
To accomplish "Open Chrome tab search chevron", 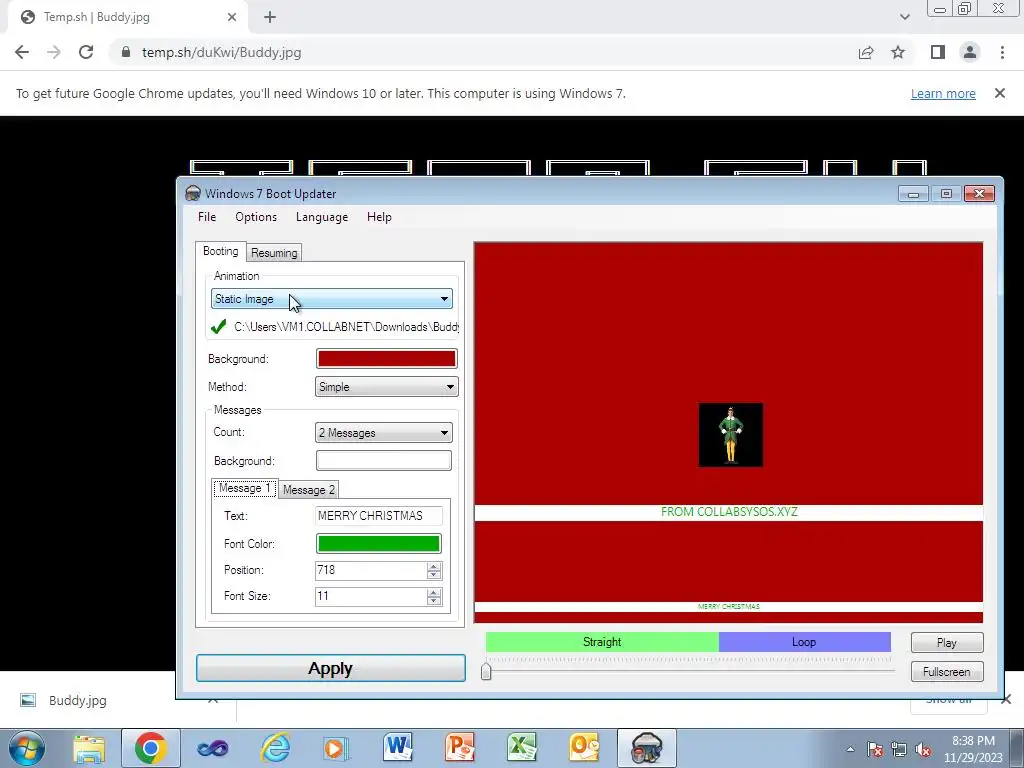I will pyautogui.click(x=904, y=17).
